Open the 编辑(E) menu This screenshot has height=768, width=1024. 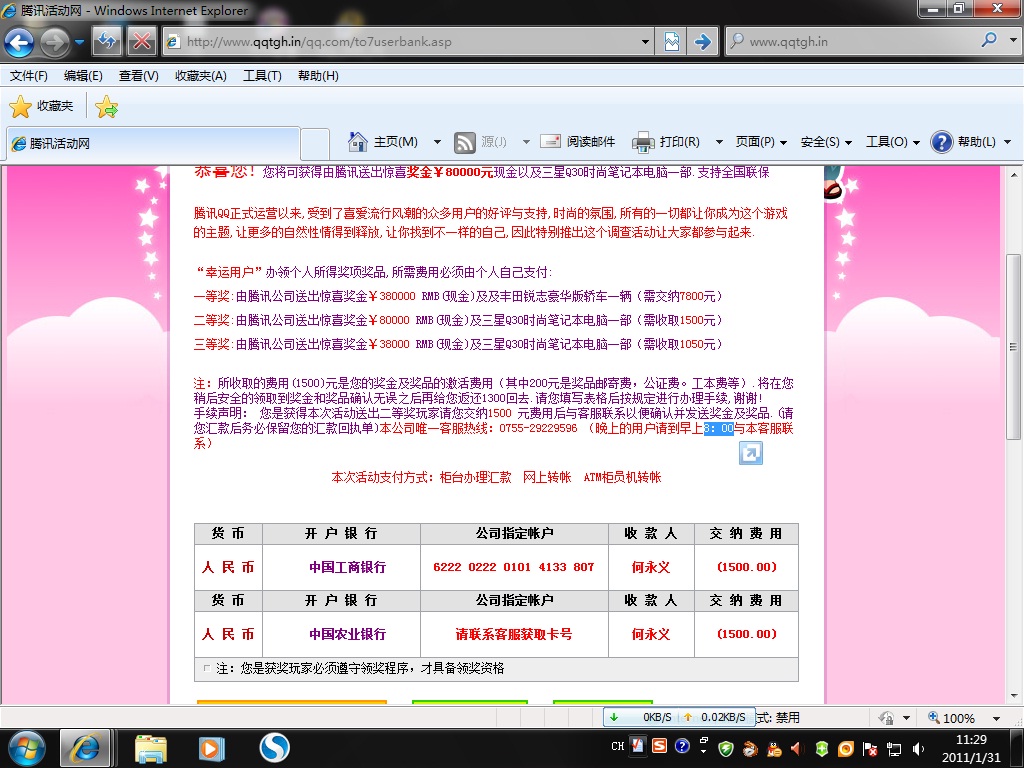[x=83, y=76]
